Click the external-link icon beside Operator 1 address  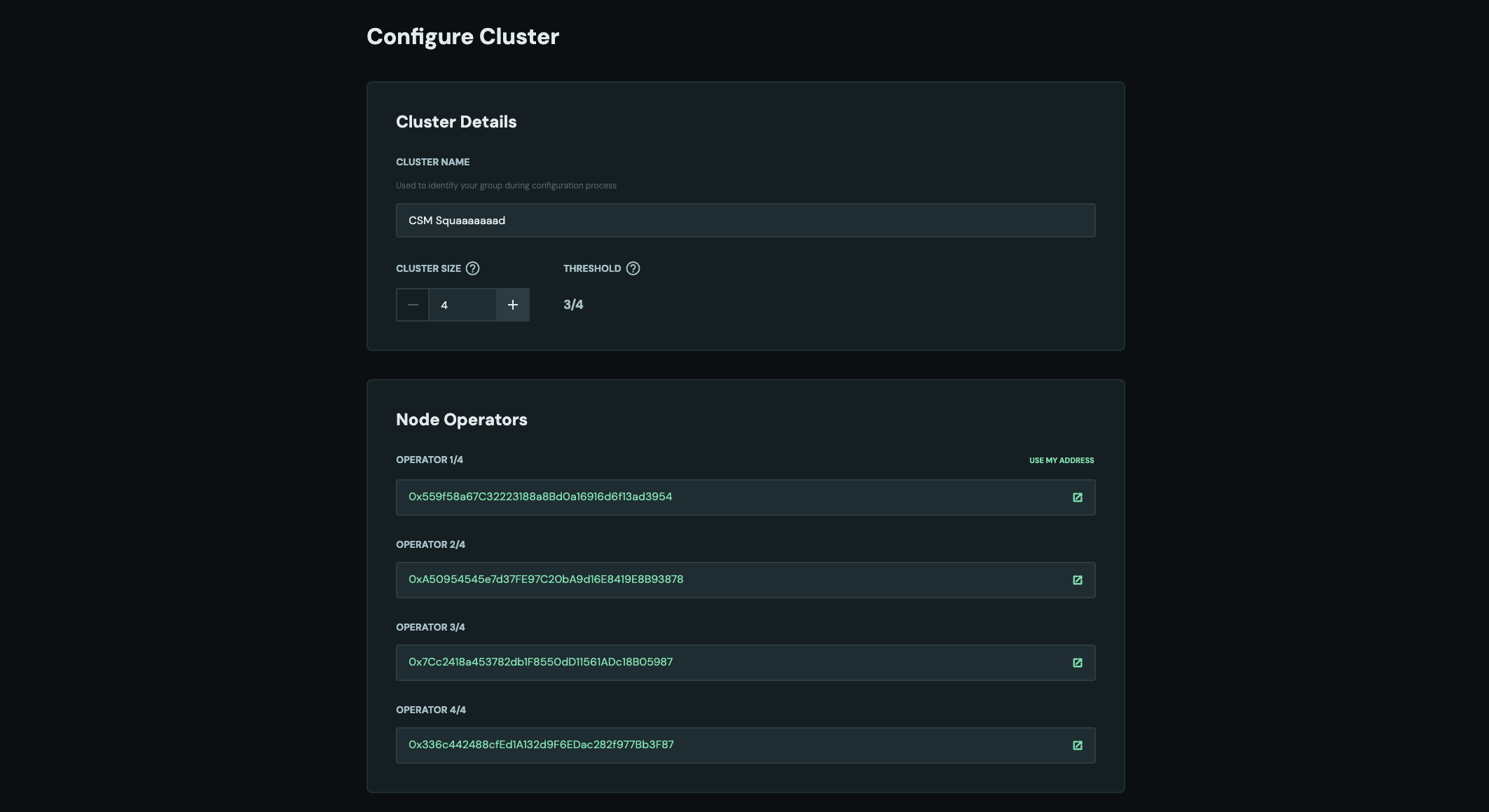click(x=1078, y=497)
